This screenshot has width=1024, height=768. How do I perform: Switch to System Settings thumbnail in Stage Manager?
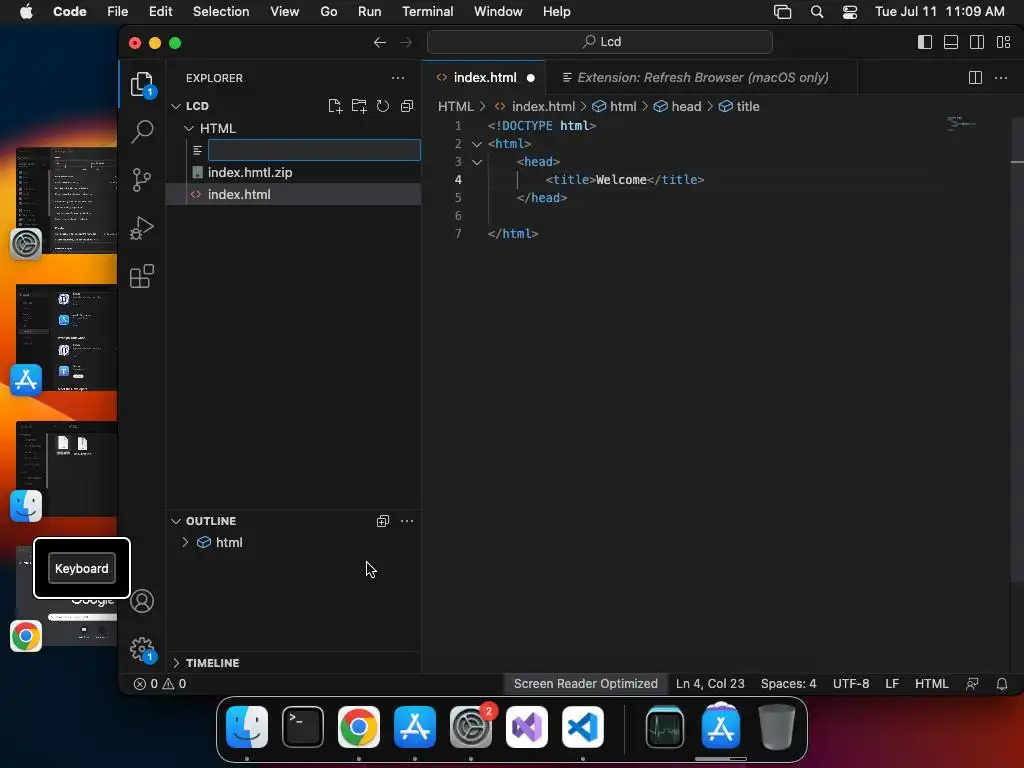pyautogui.click(x=67, y=200)
